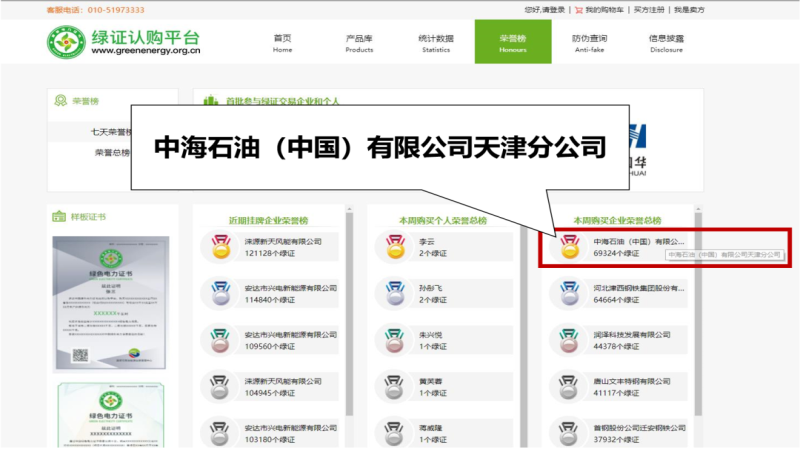The width and height of the screenshot is (800, 450).
Task: Click 涞源新天风能有限公司 with 104945个绿证
Action: pos(283,381)
